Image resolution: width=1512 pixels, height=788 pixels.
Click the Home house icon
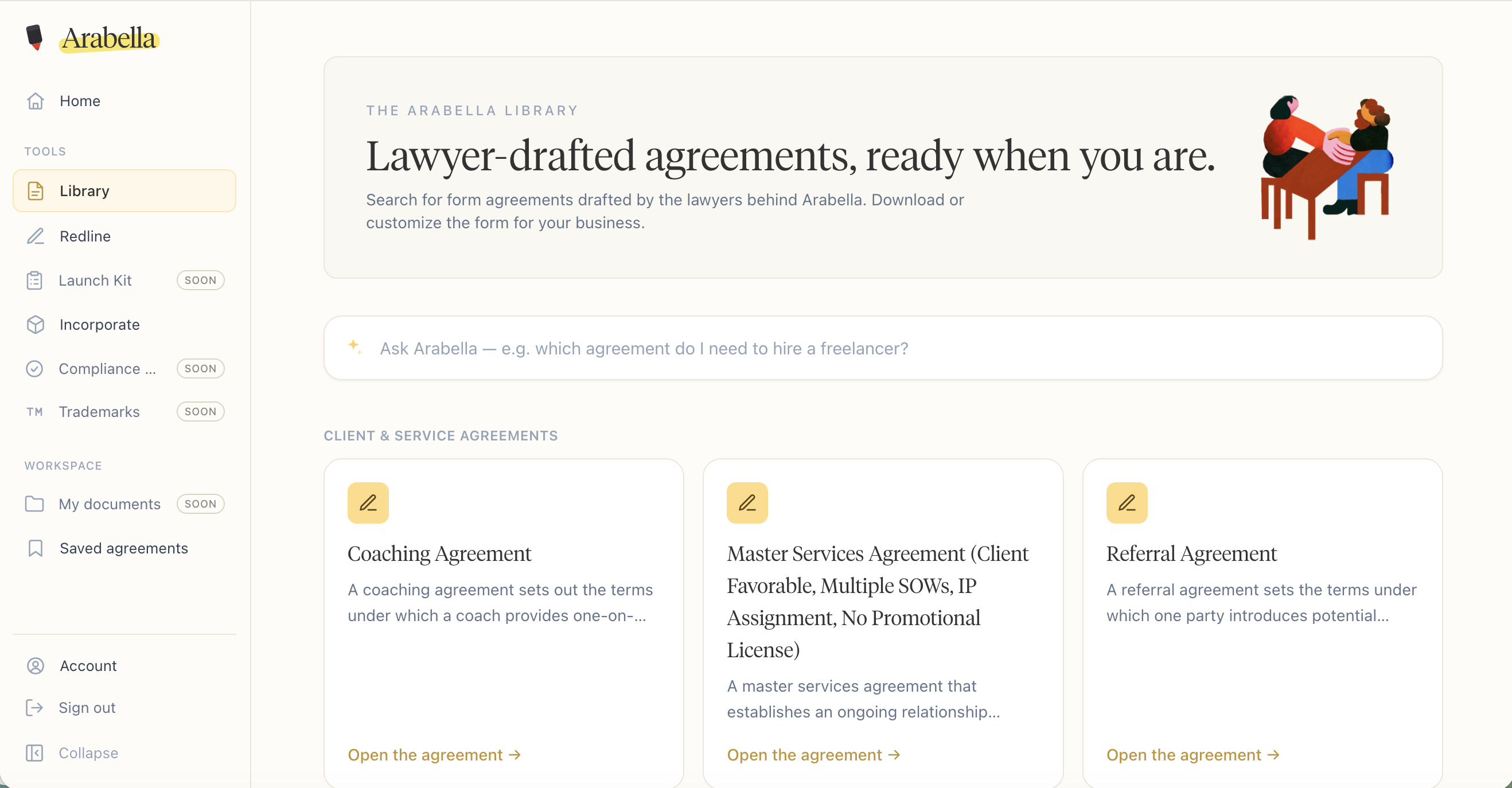tap(35, 101)
